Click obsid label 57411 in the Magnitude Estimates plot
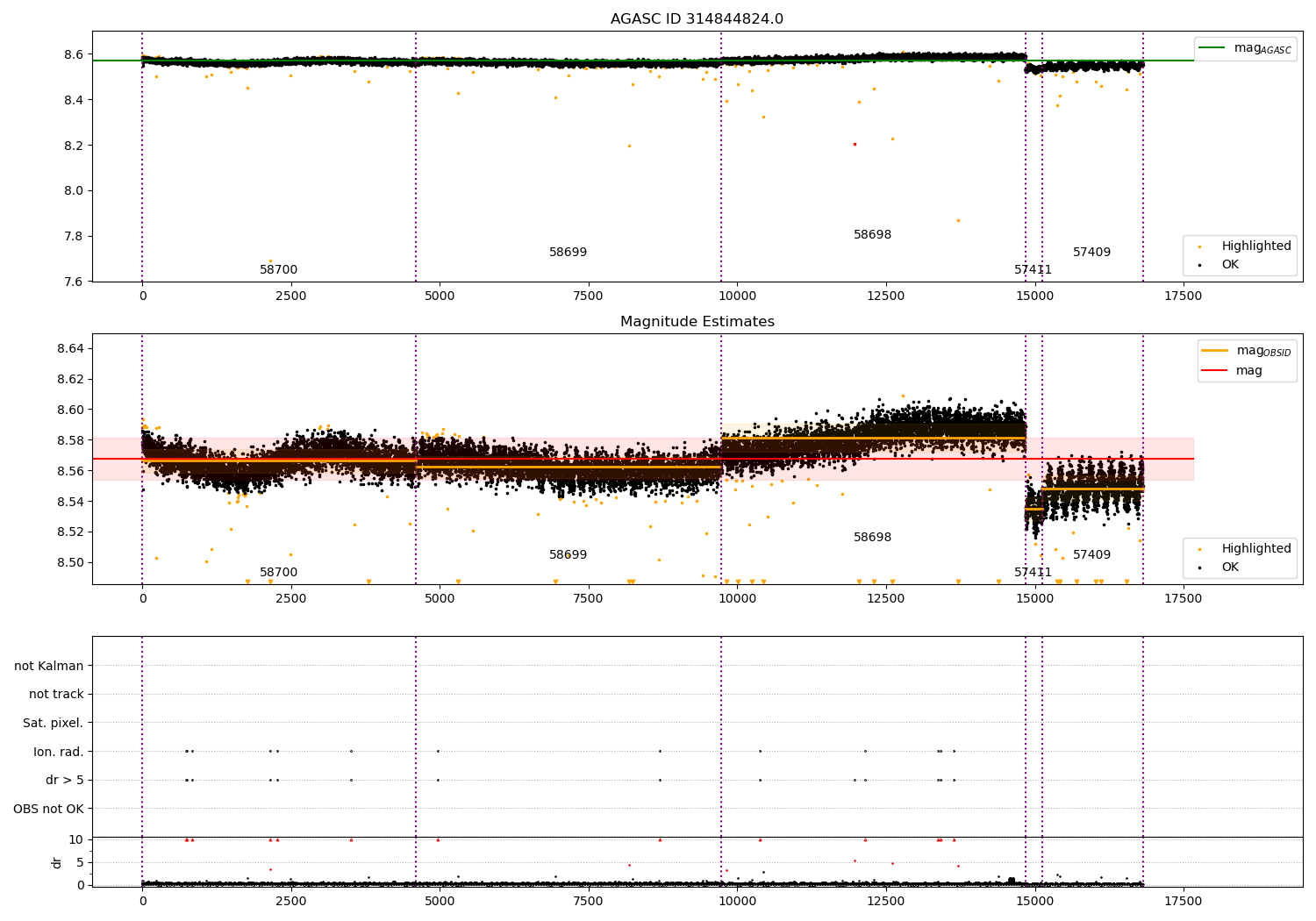 (1033, 573)
